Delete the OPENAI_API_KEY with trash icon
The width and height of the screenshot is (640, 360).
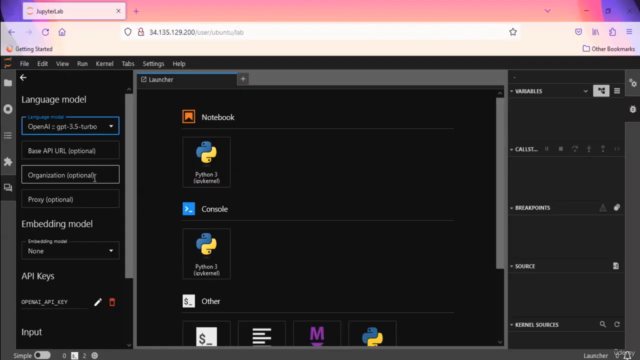click(x=112, y=302)
